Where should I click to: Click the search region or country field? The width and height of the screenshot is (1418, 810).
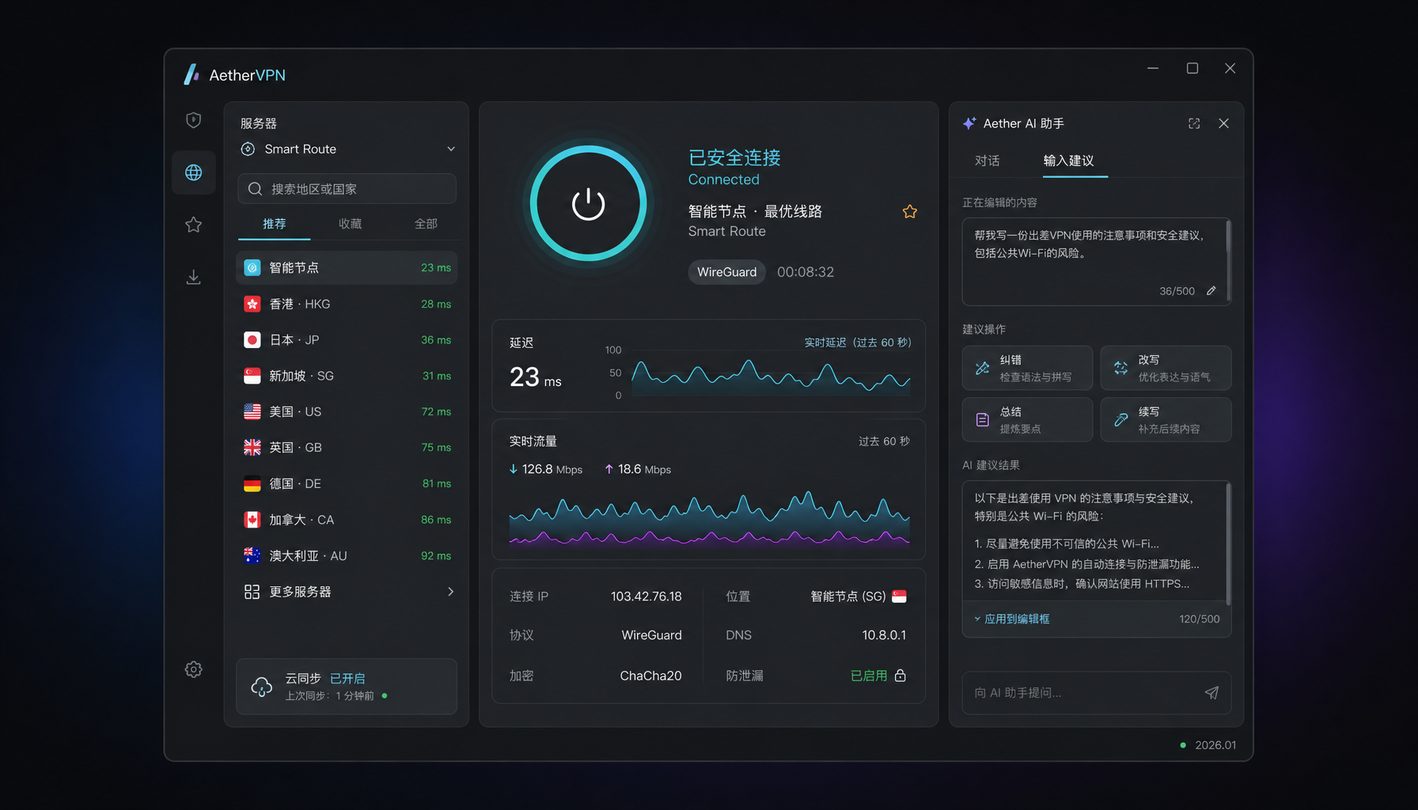click(x=347, y=189)
